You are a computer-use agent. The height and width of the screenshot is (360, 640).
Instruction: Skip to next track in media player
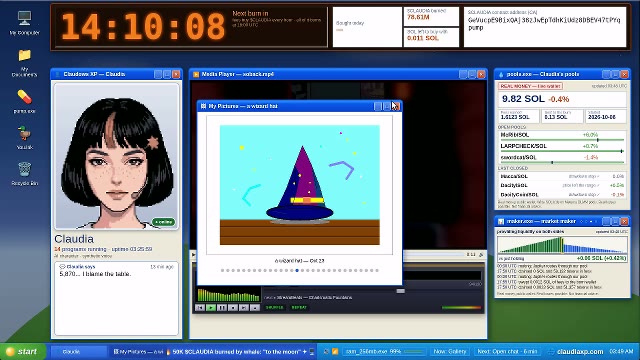pos(244,307)
